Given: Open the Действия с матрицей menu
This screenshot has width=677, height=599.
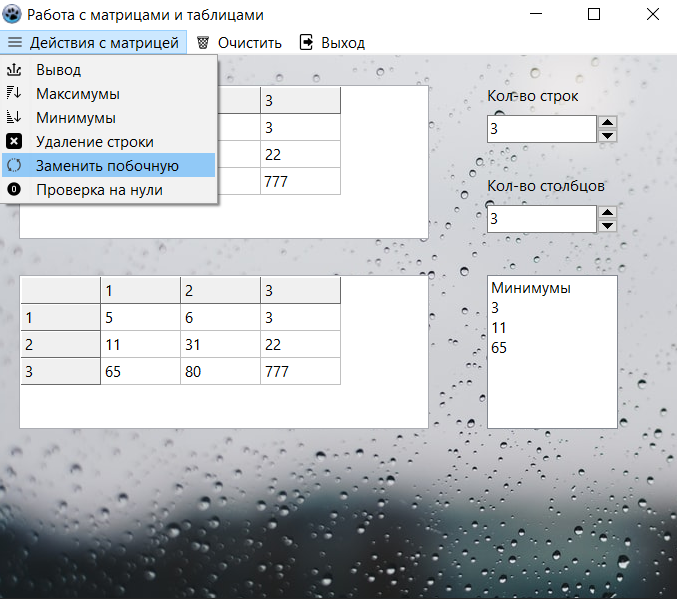Looking at the screenshot, I should [x=93, y=42].
